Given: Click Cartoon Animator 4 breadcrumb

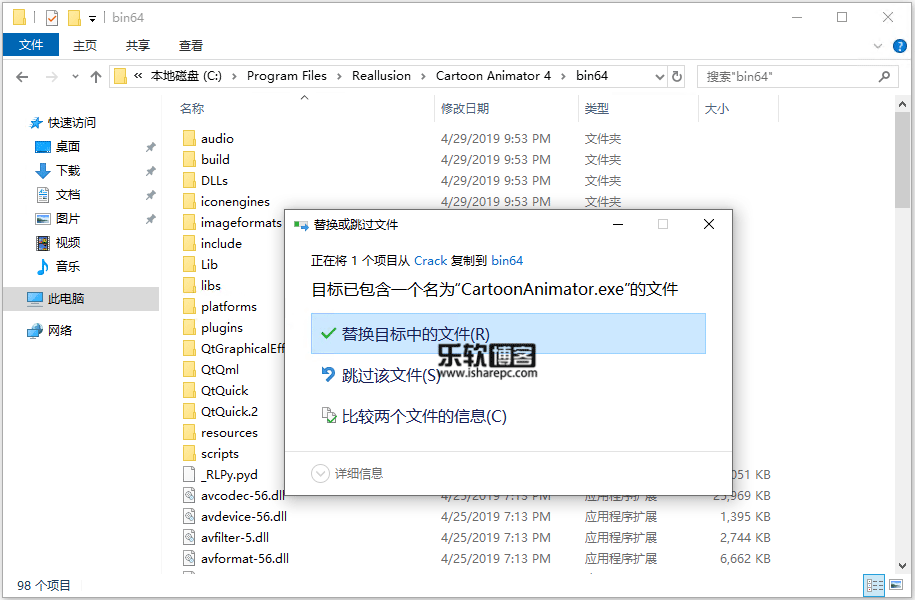Looking at the screenshot, I should [493, 76].
